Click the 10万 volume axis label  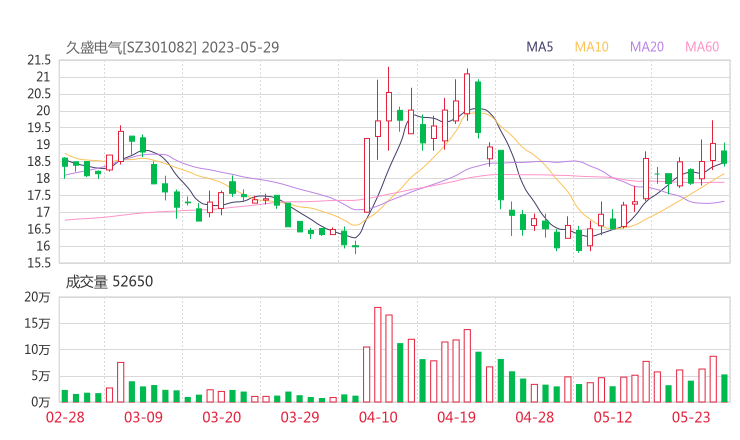point(37,350)
